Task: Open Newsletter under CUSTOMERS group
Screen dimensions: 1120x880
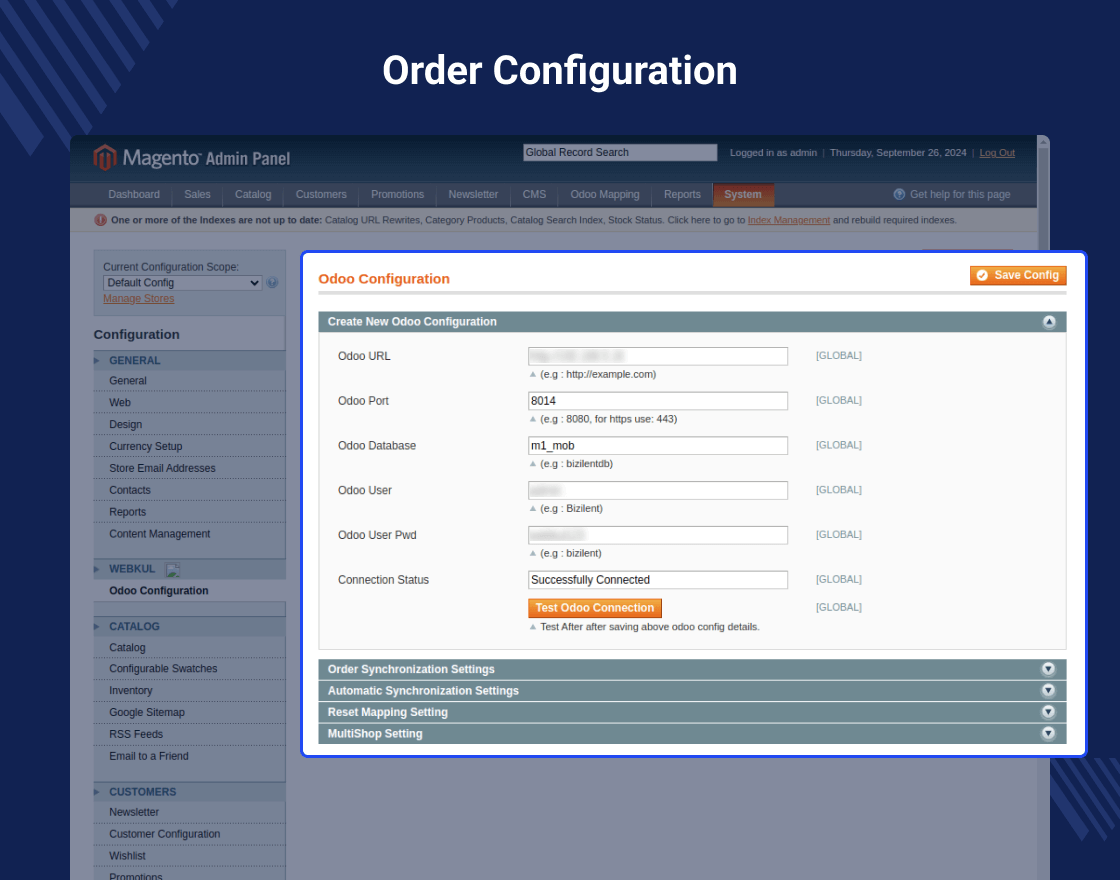Action: coord(134,812)
